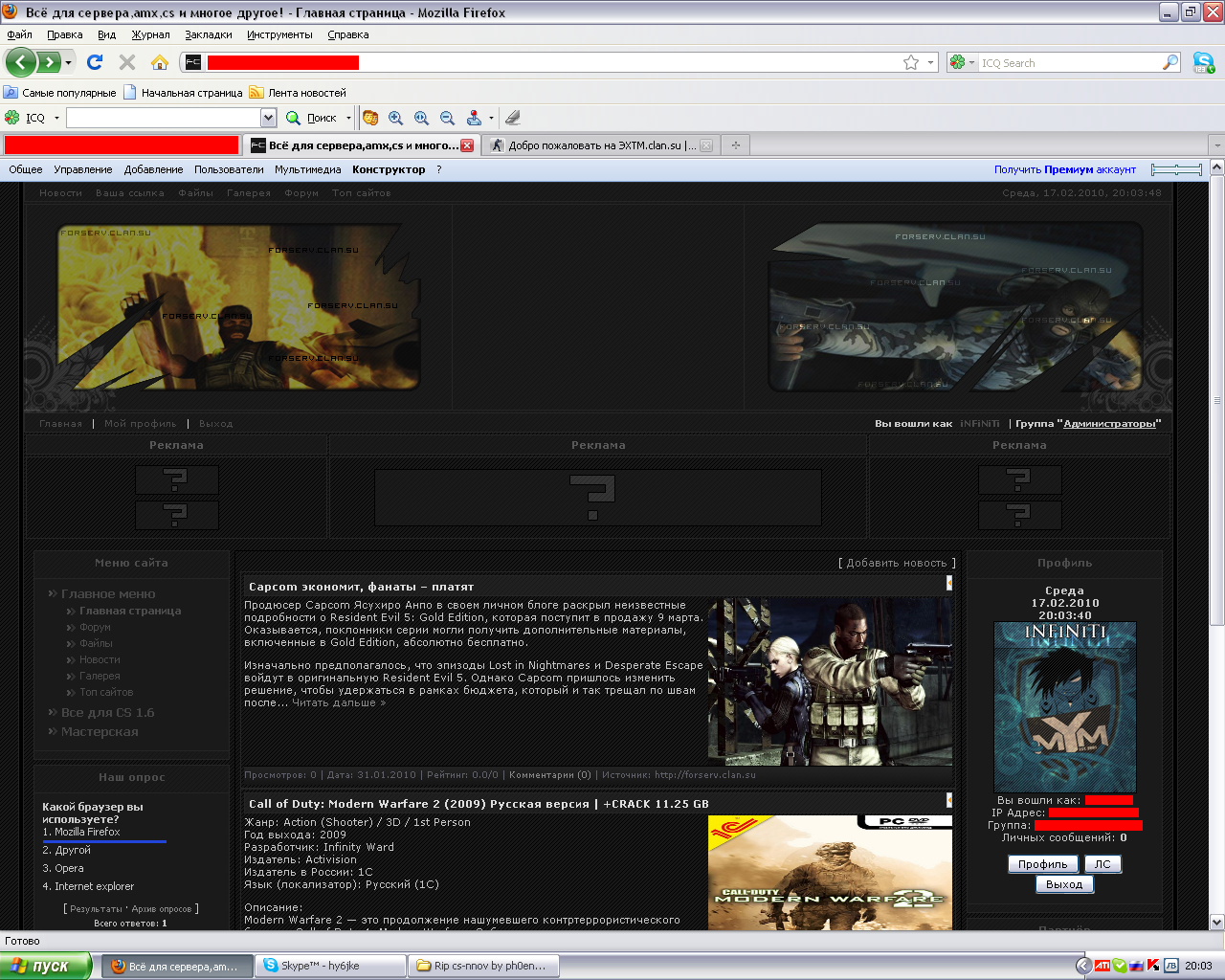Screen dimensions: 1225x980
Task: Close the Всё для сервера tab
Action: coord(467,145)
